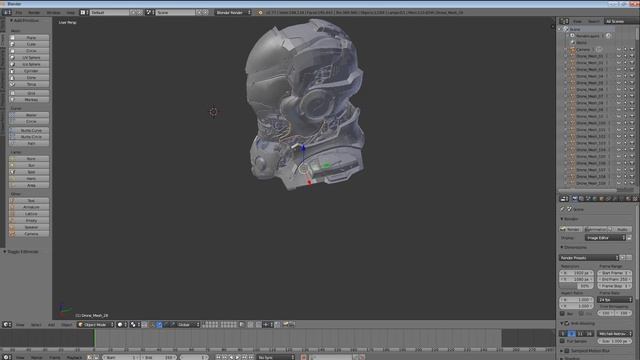The height and width of the screenshot is (360, 640).
Task: Open the Info editor type selector icon
Action: point(7,13)
